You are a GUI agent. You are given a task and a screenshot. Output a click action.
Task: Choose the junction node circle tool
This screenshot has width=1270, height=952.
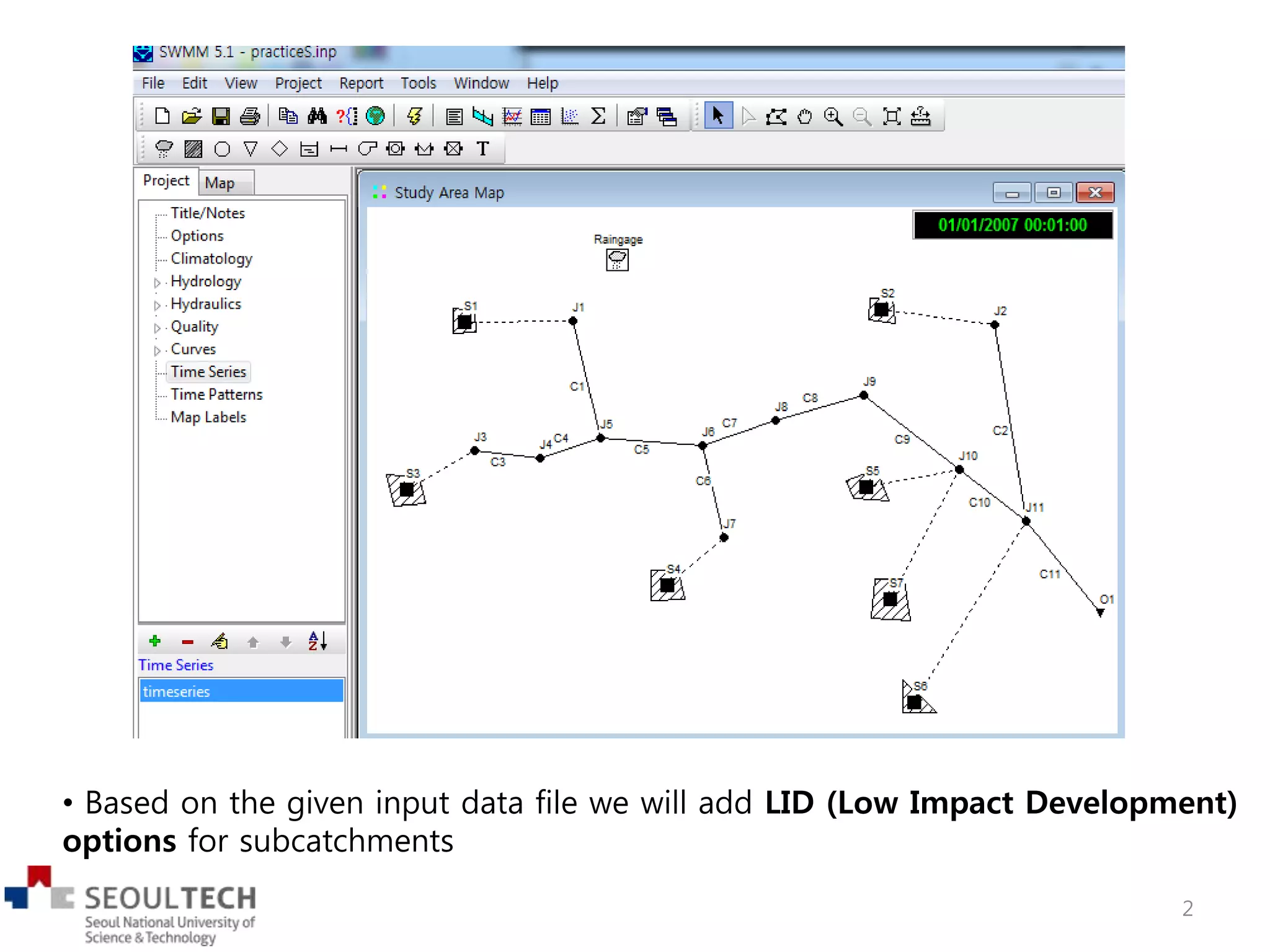(222, 149)
